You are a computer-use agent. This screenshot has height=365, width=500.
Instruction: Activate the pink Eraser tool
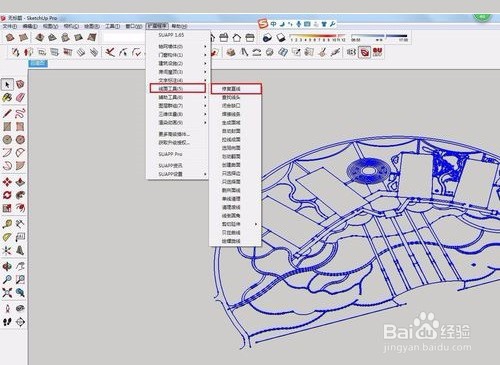tap(20, 97)
